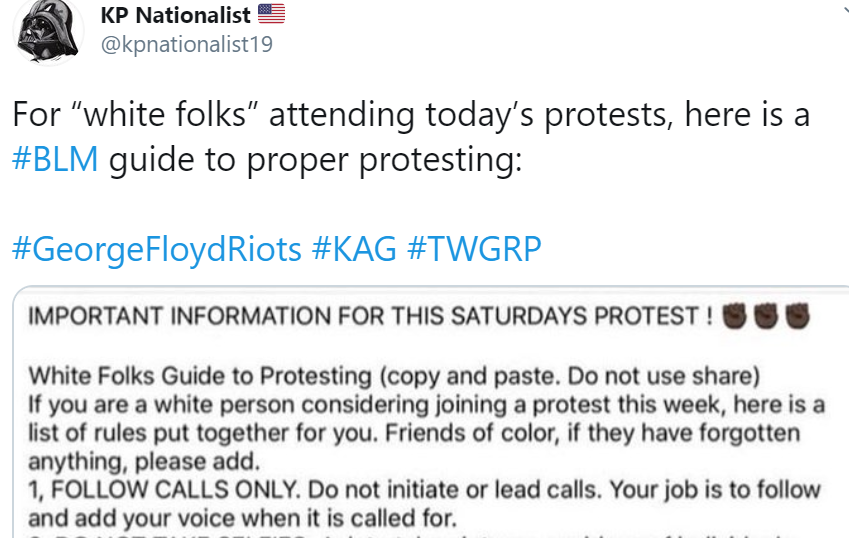Open attached image at IMPORTANT INFORMATION heading

tap(370, 316)
